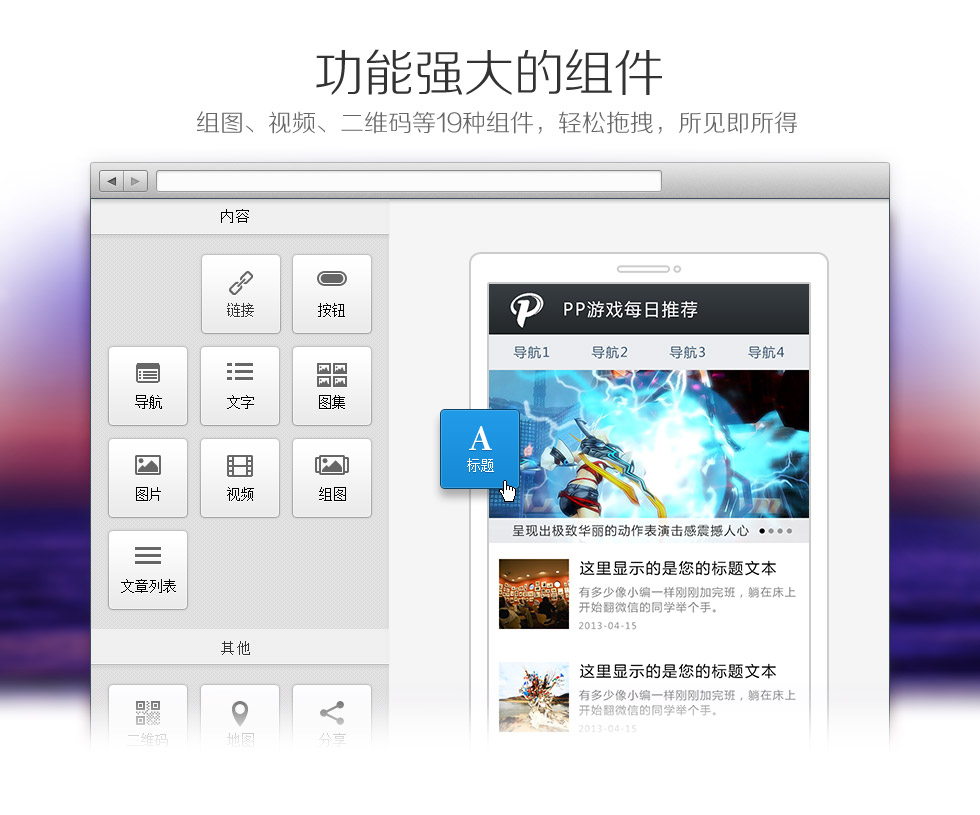Select the 视频 video component

click(240, 478)
